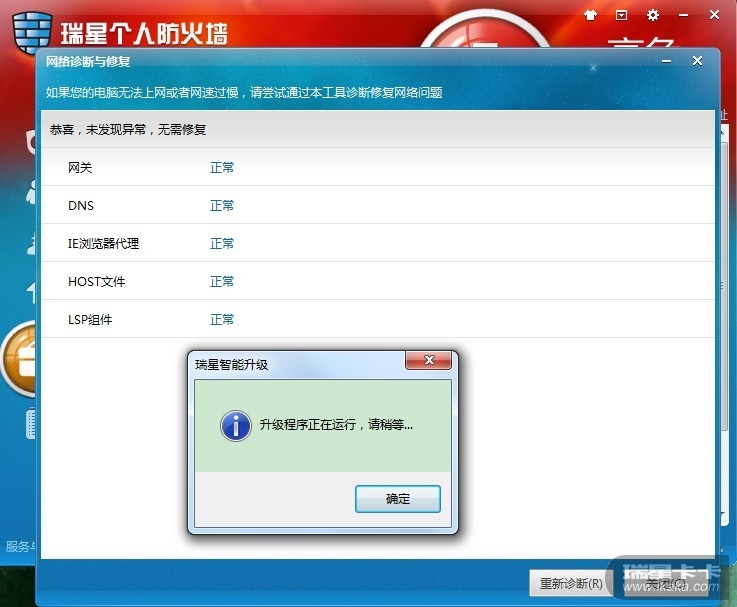Click the 正常 status for HOST文件
737x607 pixels.
[x=222, y=282]
